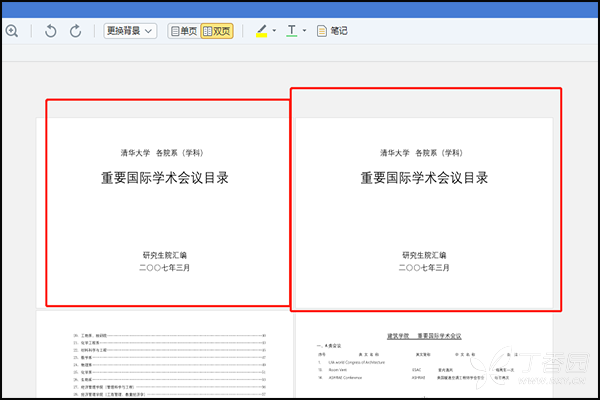Expand the text underline dropdown arrow

point(305,31)
